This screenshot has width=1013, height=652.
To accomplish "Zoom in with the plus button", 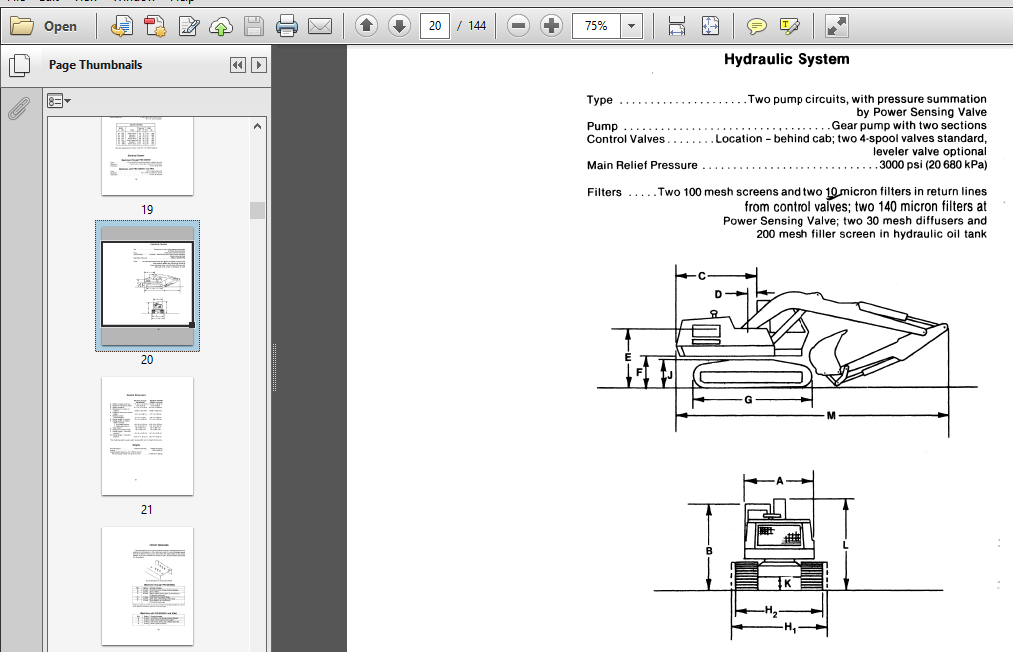I will pyautogui.click(x=551, y=26).
